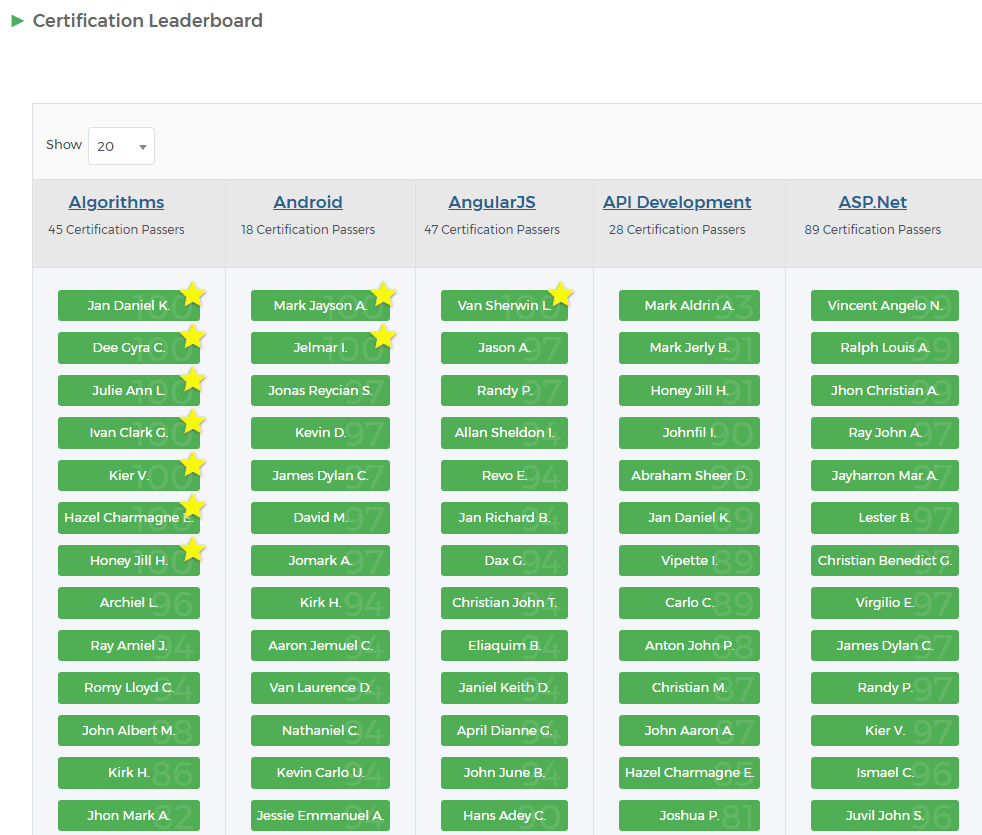Click the star beside Jelmar I.

pyautogui.click(x=383, y=336)
